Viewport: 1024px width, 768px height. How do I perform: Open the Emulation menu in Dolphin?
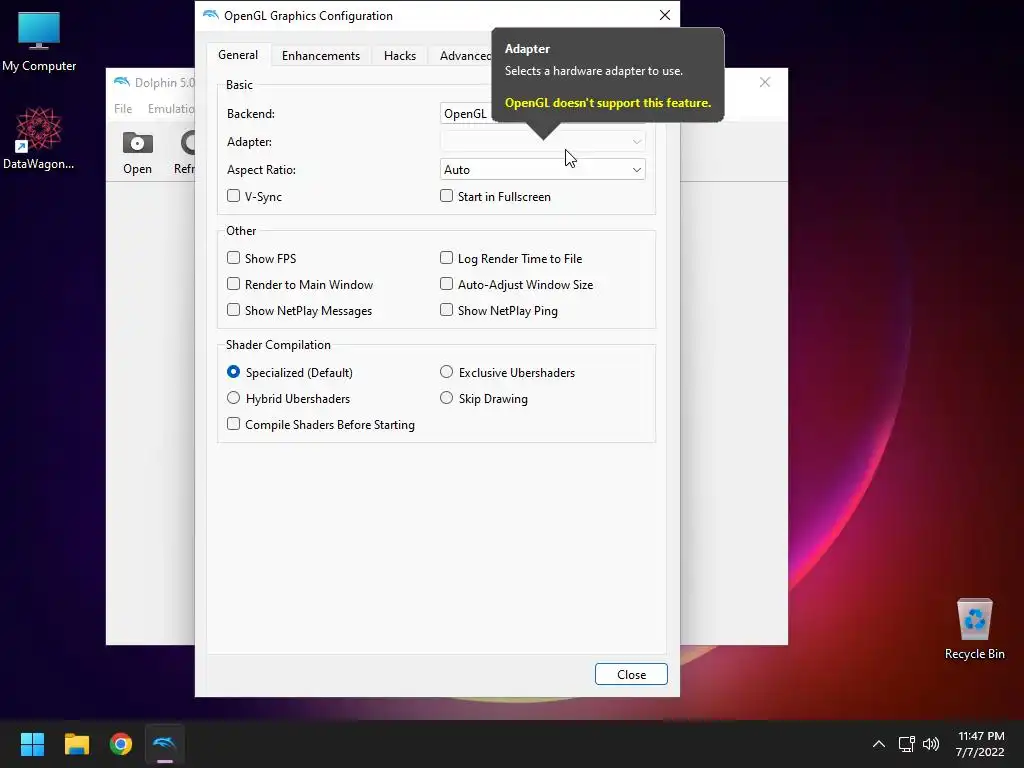[170, 108]
